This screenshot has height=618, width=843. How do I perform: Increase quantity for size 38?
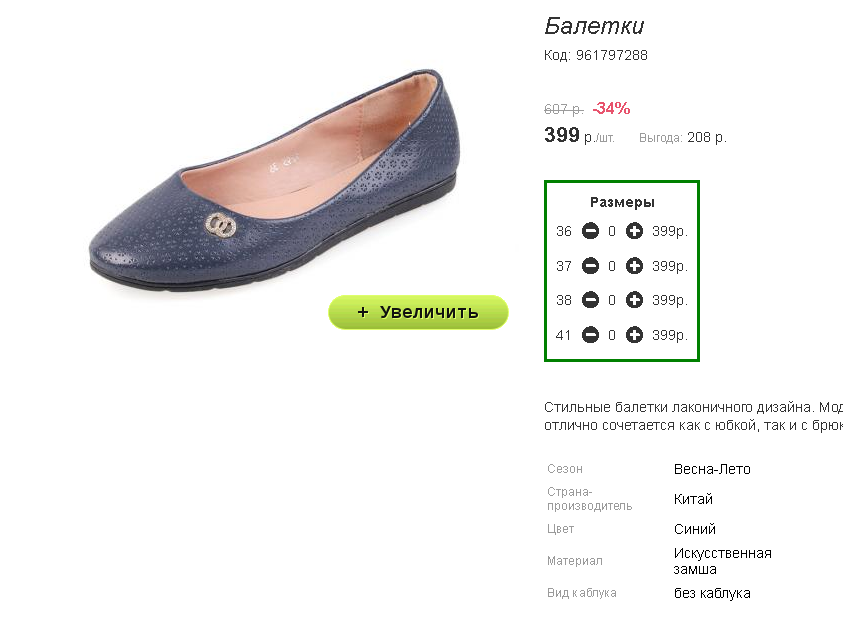click(x=634, y=300)
